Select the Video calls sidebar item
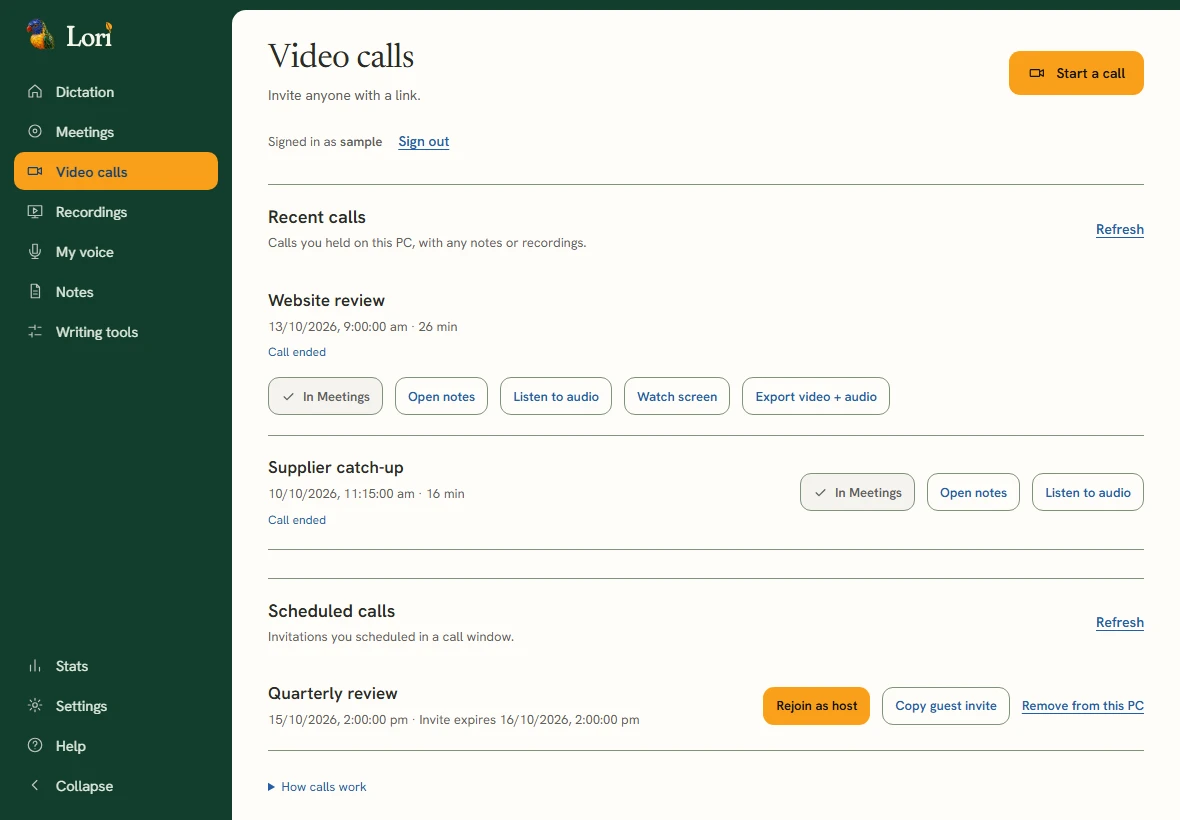This screenshot has height=820, width=1180. coord(116,172)
